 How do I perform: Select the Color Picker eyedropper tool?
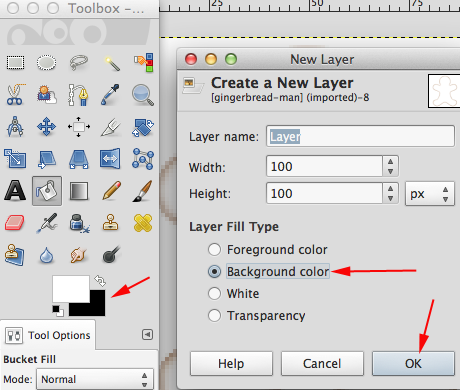point(110,95)
